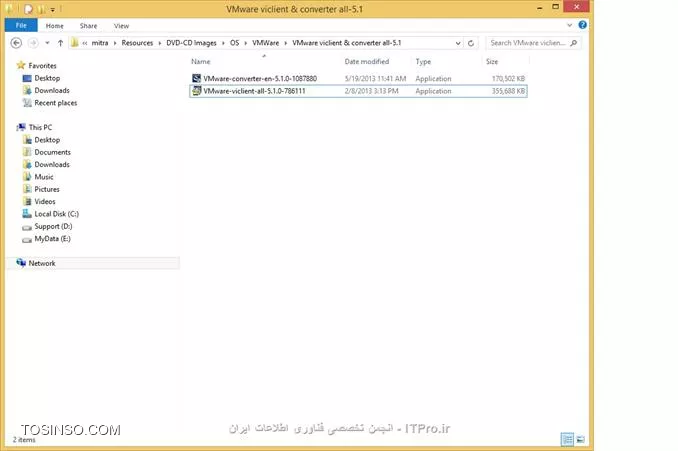
Task: Open the Quick Access Toolbar customize dropdown
Action: [x=52, y=9]
